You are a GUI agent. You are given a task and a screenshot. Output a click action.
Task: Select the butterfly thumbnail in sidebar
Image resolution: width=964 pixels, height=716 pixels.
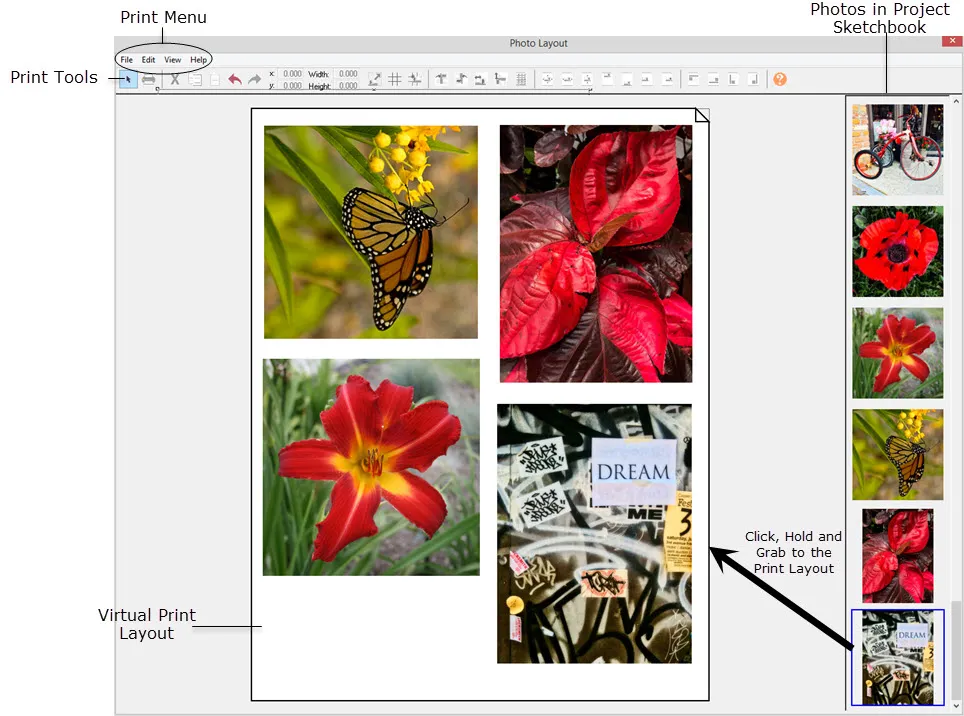click(x=898, y=454)
